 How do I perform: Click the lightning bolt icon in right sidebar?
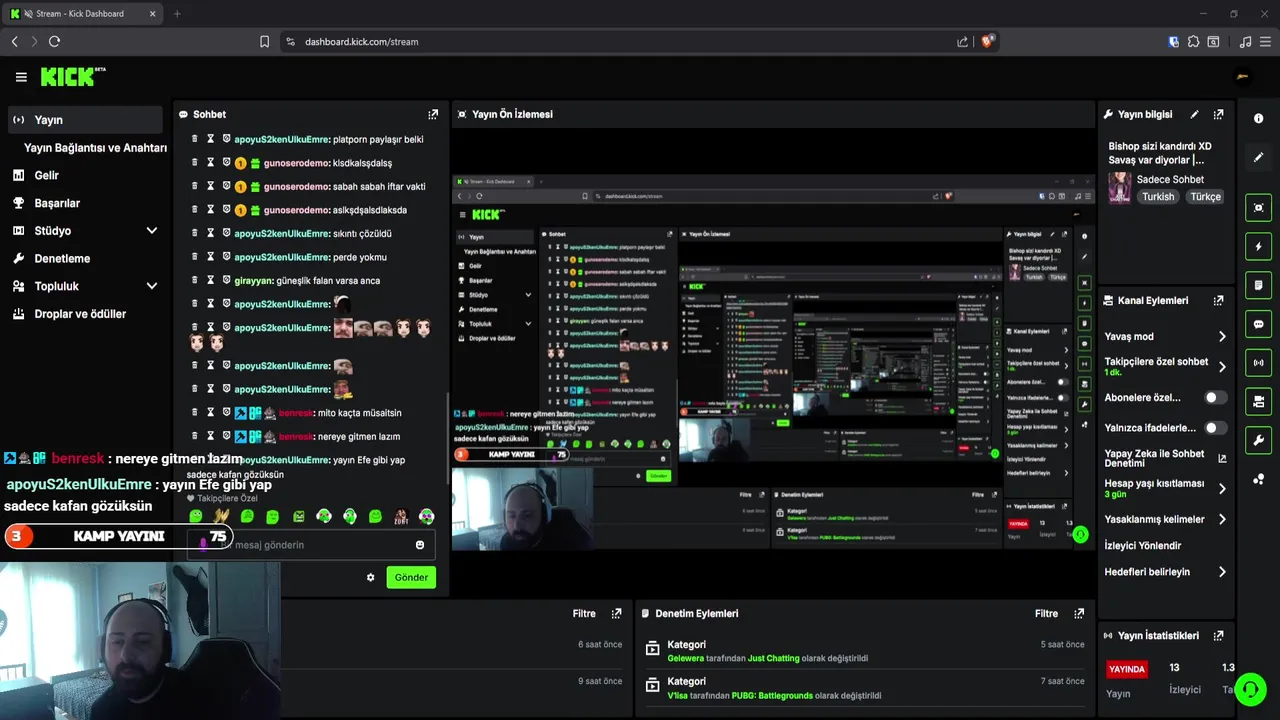1259,247
